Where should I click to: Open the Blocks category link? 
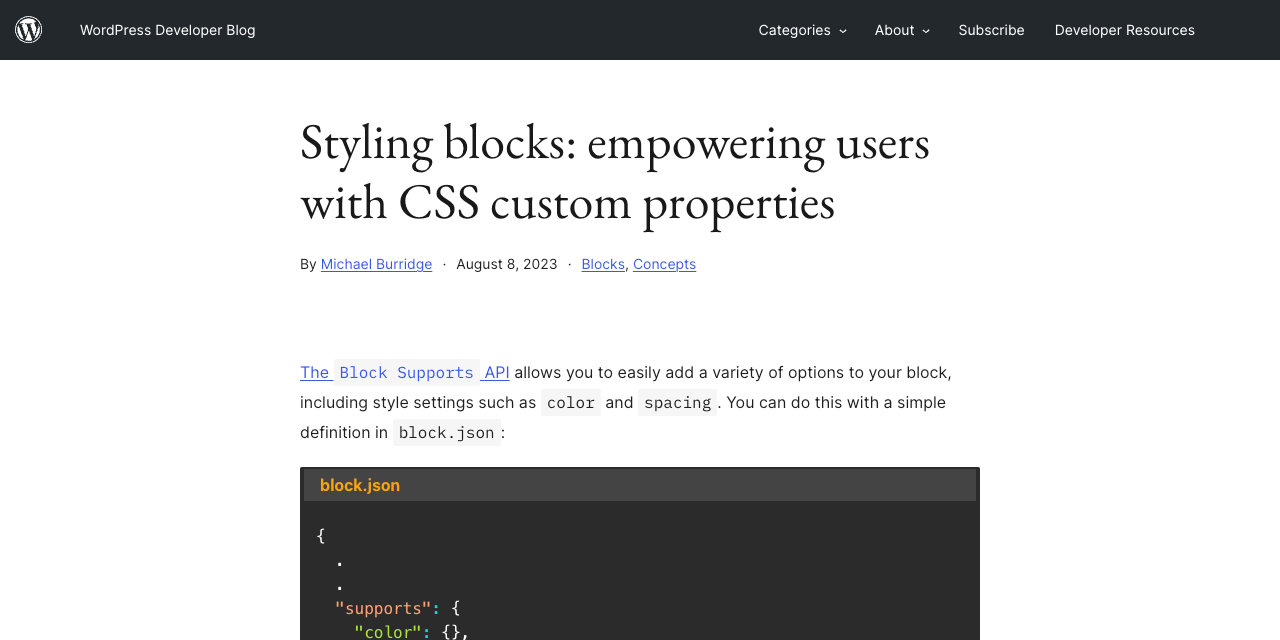click(x=603, y=264)
